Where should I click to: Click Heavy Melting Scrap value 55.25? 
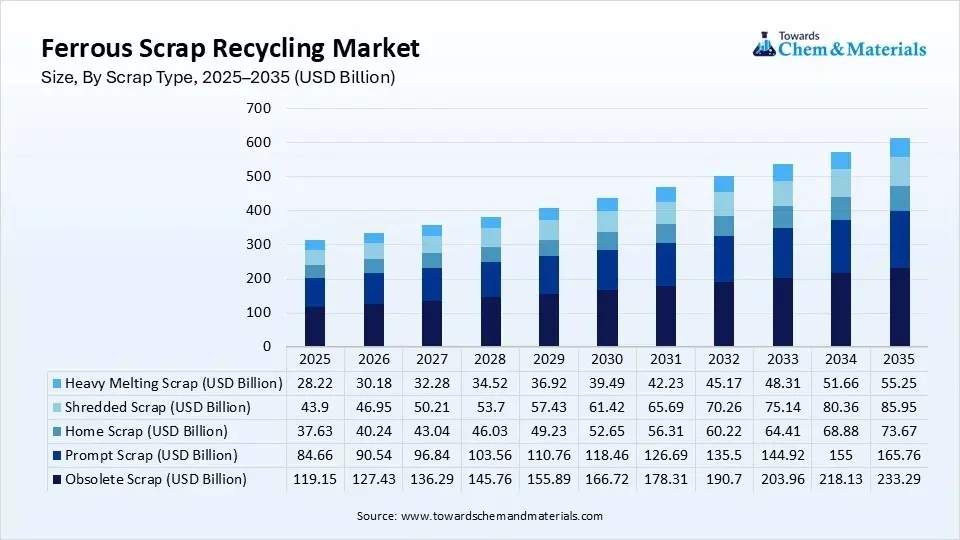coord(899,383)
